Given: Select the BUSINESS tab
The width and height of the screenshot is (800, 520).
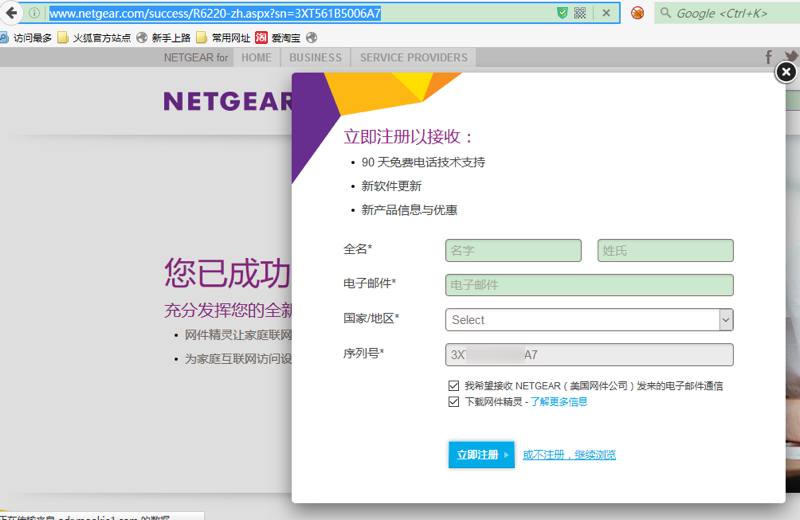Looking at the screenshot, I should pyautogui.click(x=315, y=58).
